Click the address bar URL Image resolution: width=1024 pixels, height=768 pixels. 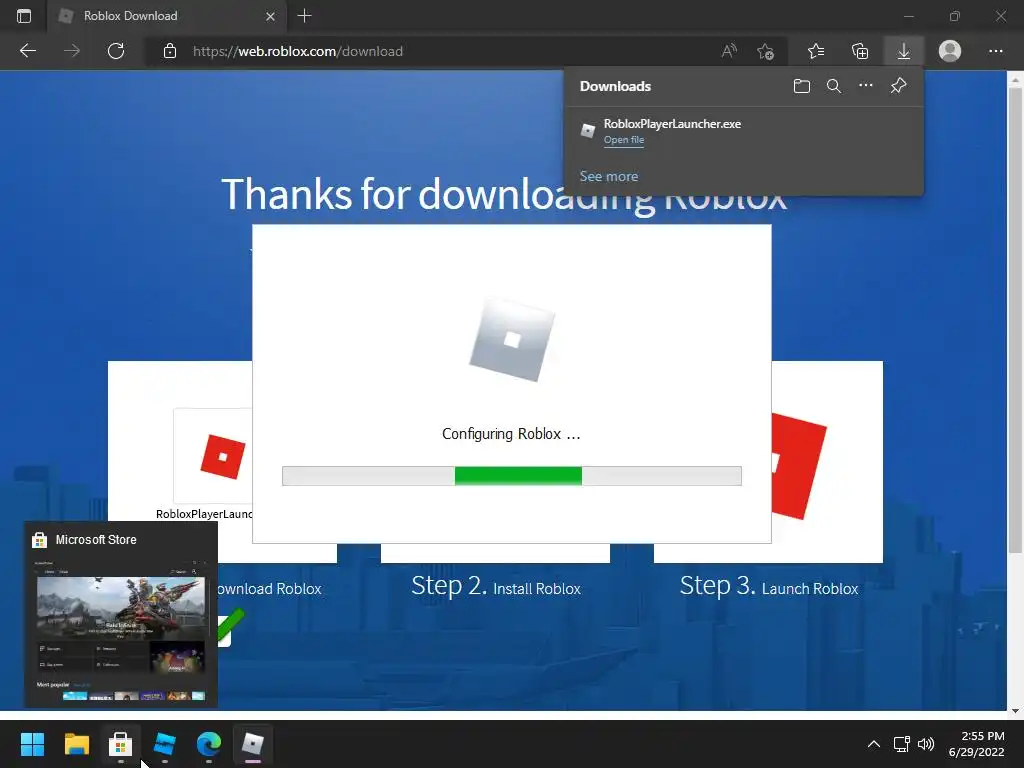(x=298, y=51)
